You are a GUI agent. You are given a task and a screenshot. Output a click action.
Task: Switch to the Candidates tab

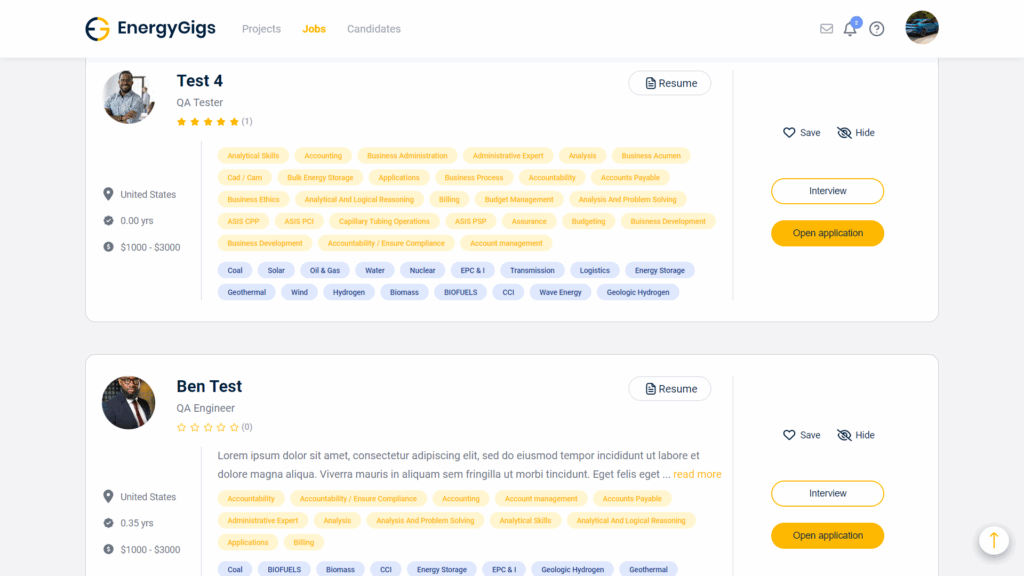click(374, 29)
